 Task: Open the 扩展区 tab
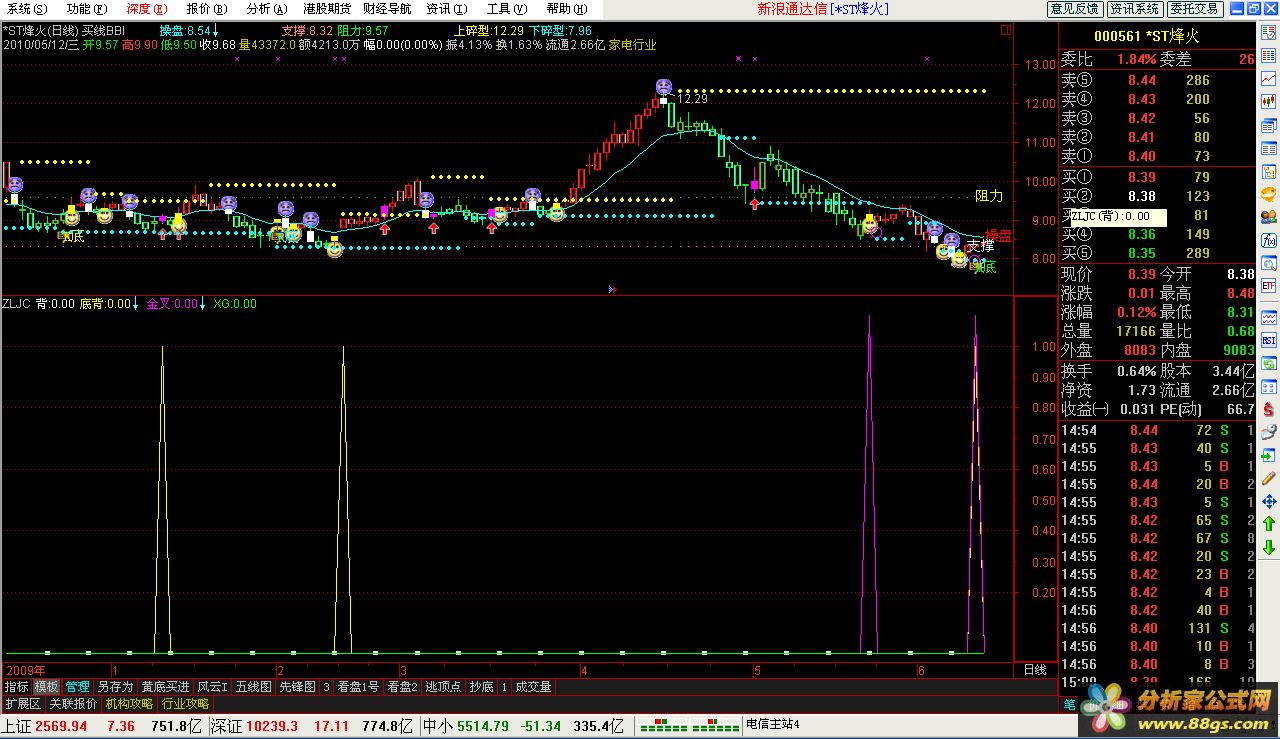[22, 703]
